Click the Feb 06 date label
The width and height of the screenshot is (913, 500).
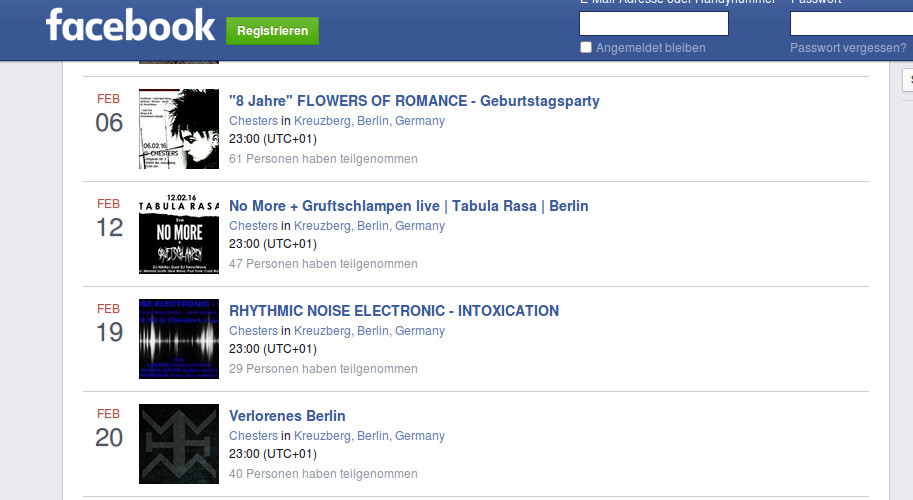click(x=109, y=115)
